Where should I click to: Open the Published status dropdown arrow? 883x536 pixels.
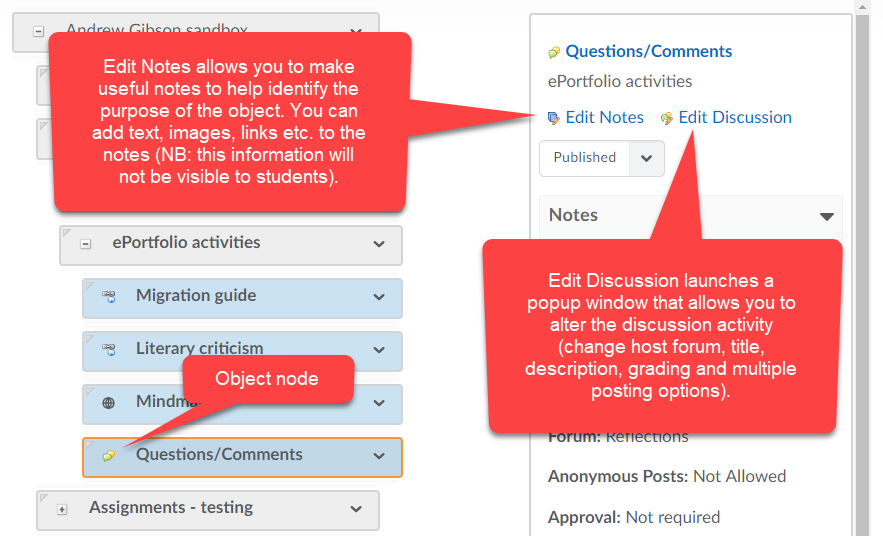pyautogui.click(x=646, y=158)
